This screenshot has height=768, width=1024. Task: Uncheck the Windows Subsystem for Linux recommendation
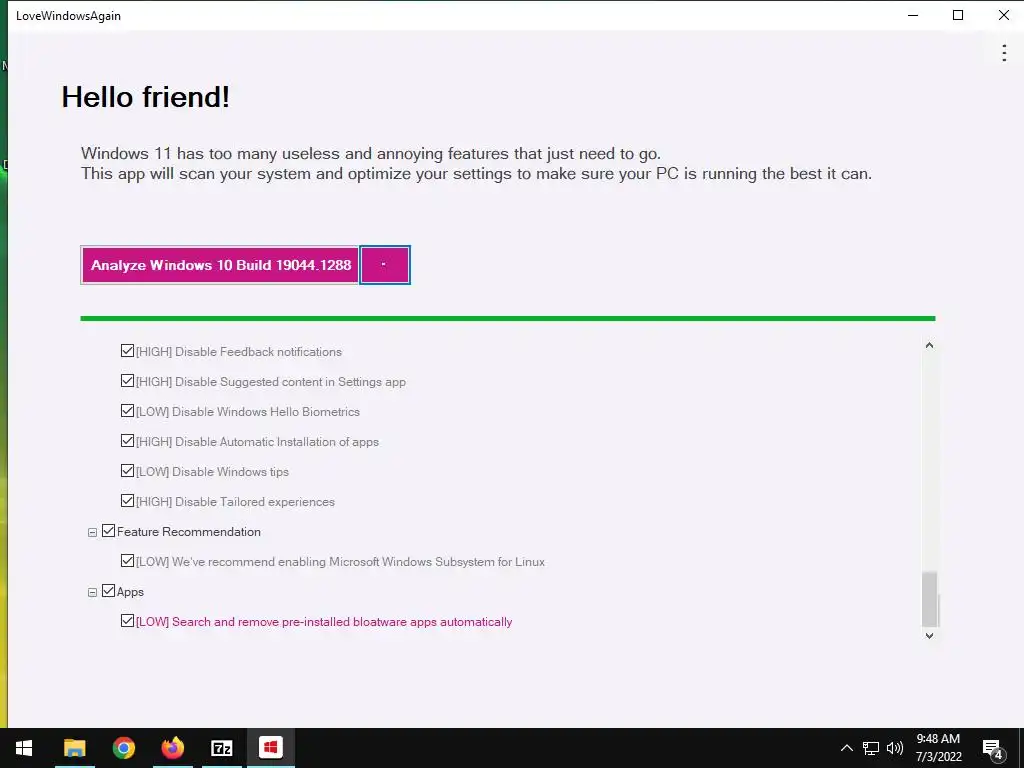point(127,562)
